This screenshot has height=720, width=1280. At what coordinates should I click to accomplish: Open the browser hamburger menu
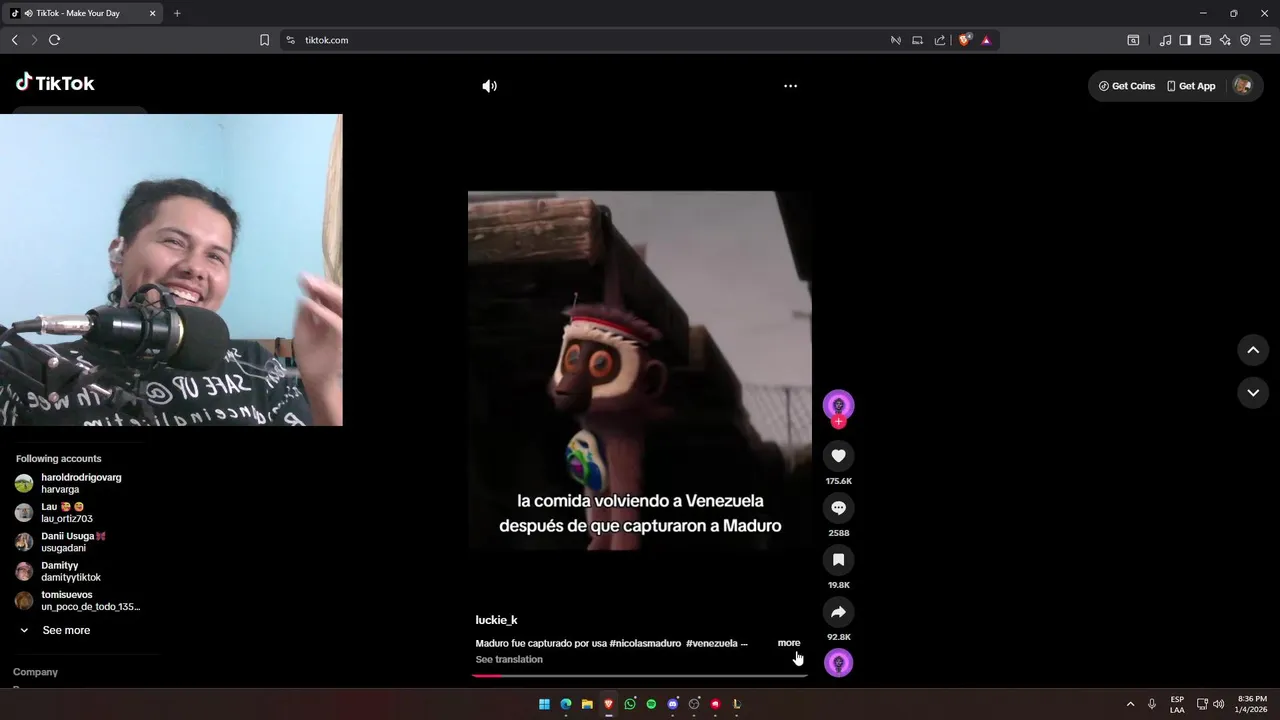pyautogui.click(x=1265, y=40)
